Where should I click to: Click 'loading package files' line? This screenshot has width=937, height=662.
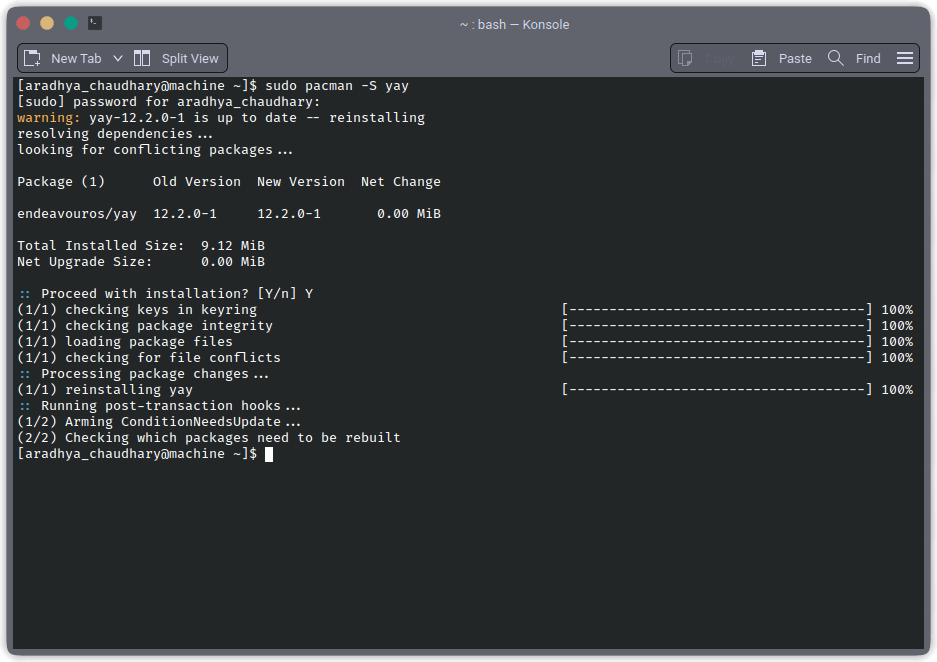[x=149, y=342]
